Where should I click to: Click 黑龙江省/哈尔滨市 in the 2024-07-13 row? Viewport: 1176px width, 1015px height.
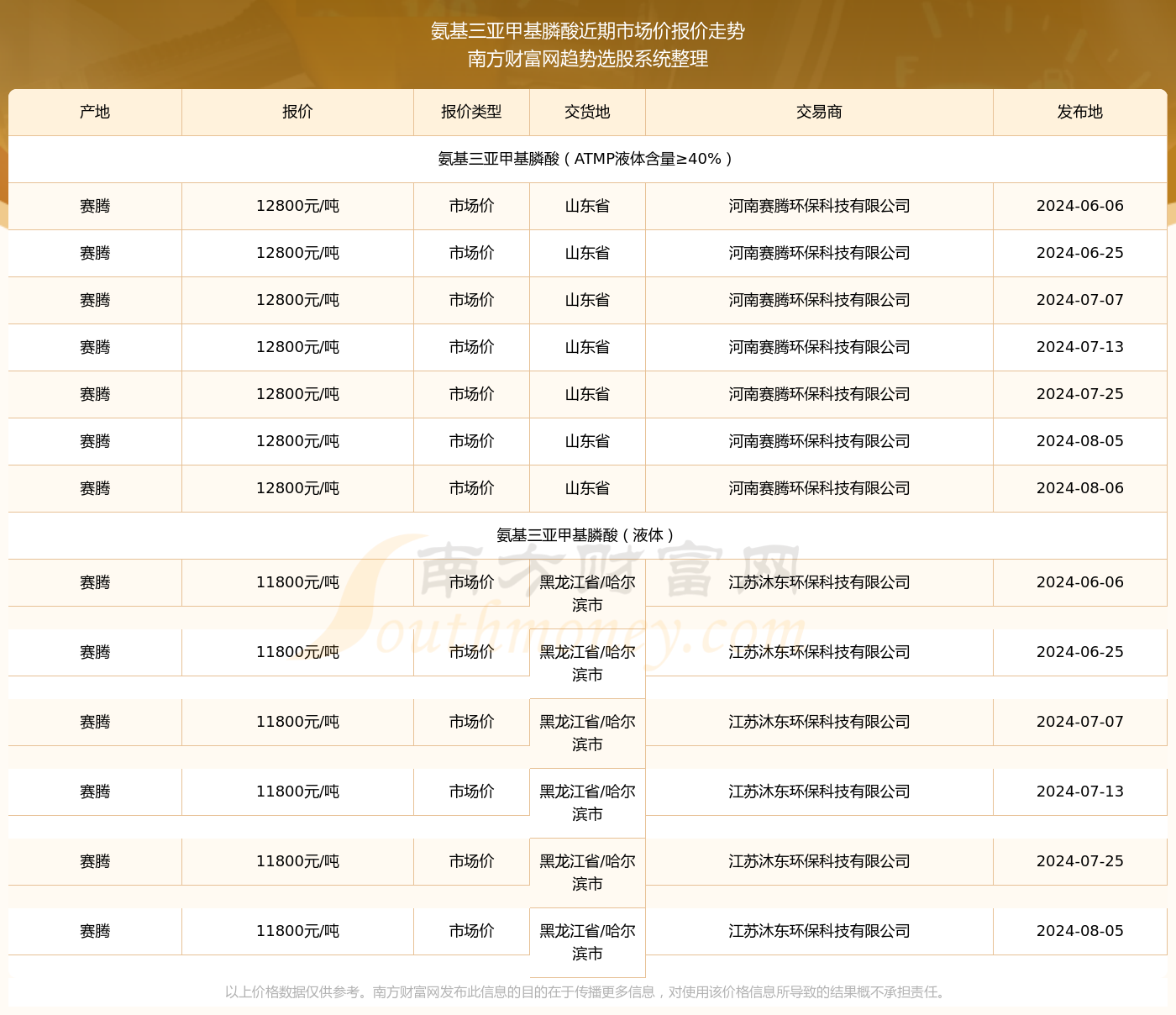click(587, 802)
